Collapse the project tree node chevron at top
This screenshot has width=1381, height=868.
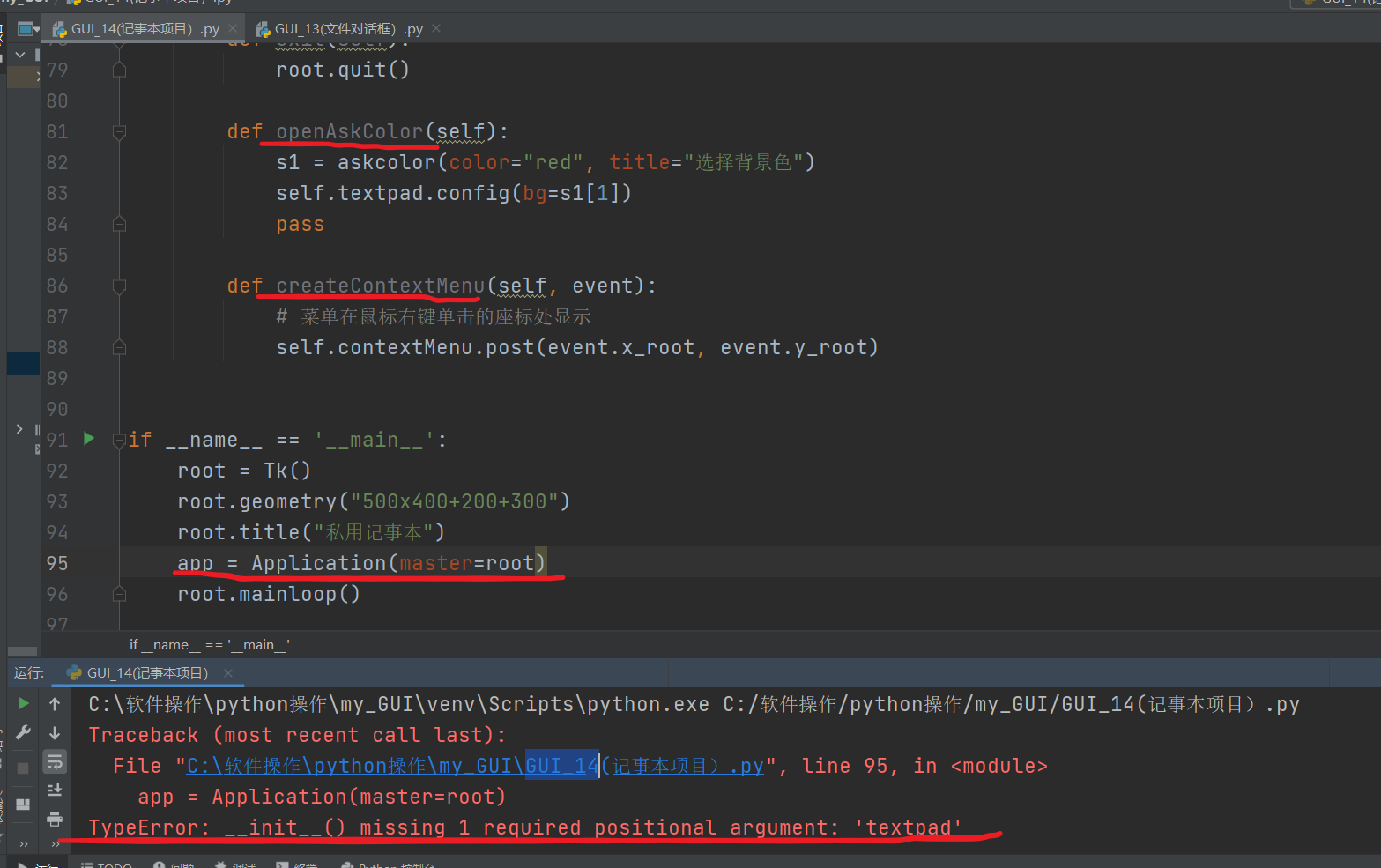tap(19, 55)
